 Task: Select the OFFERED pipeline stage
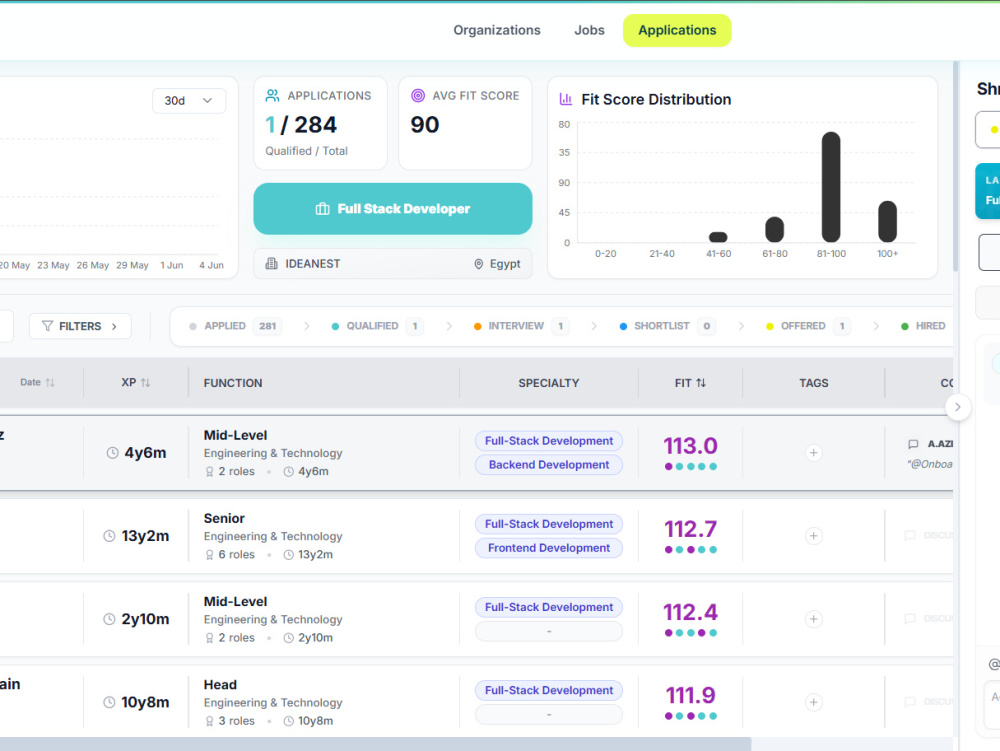(x=808, y=326)
